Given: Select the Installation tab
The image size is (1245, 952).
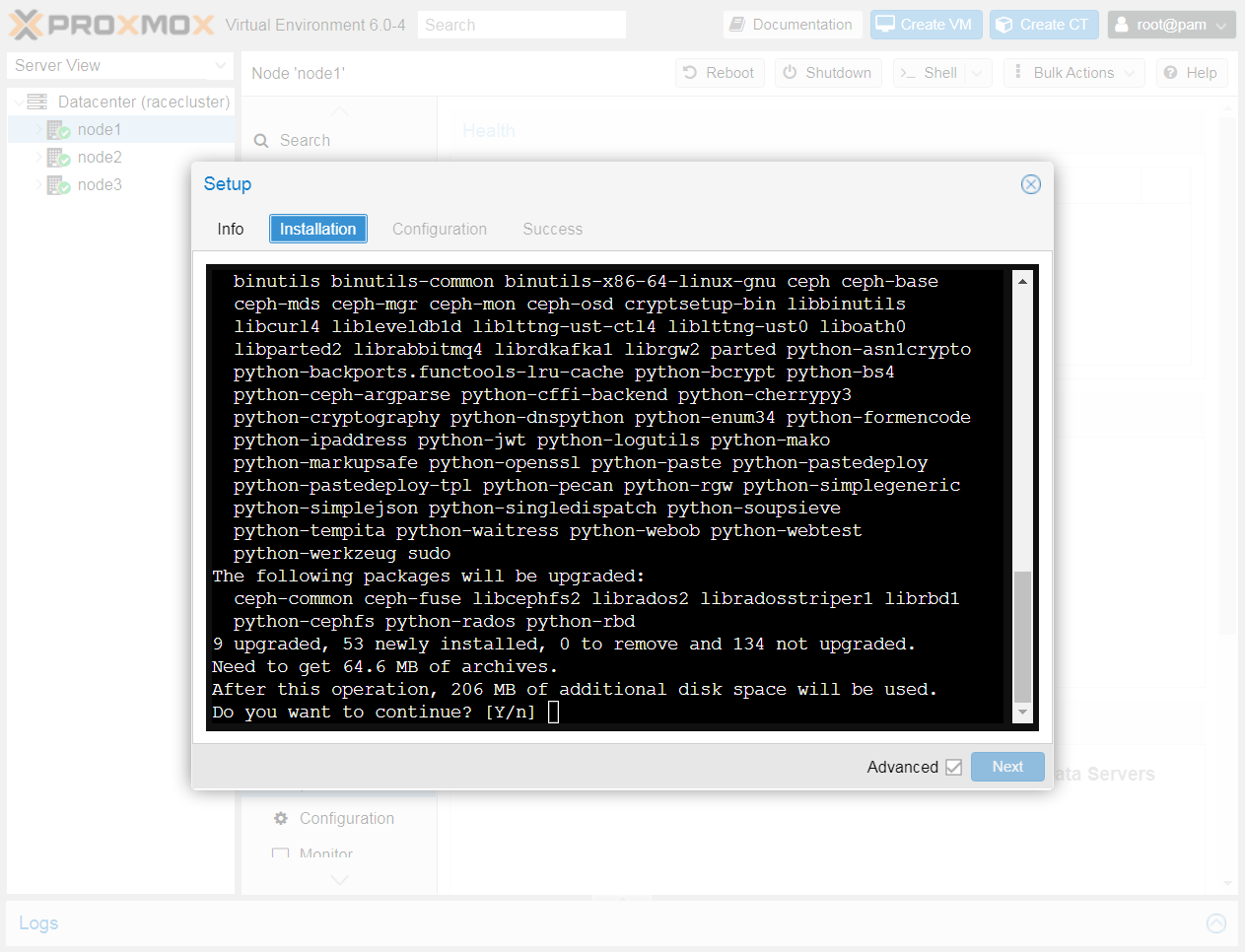Looking at the screenshot, I should click(318, 229).
